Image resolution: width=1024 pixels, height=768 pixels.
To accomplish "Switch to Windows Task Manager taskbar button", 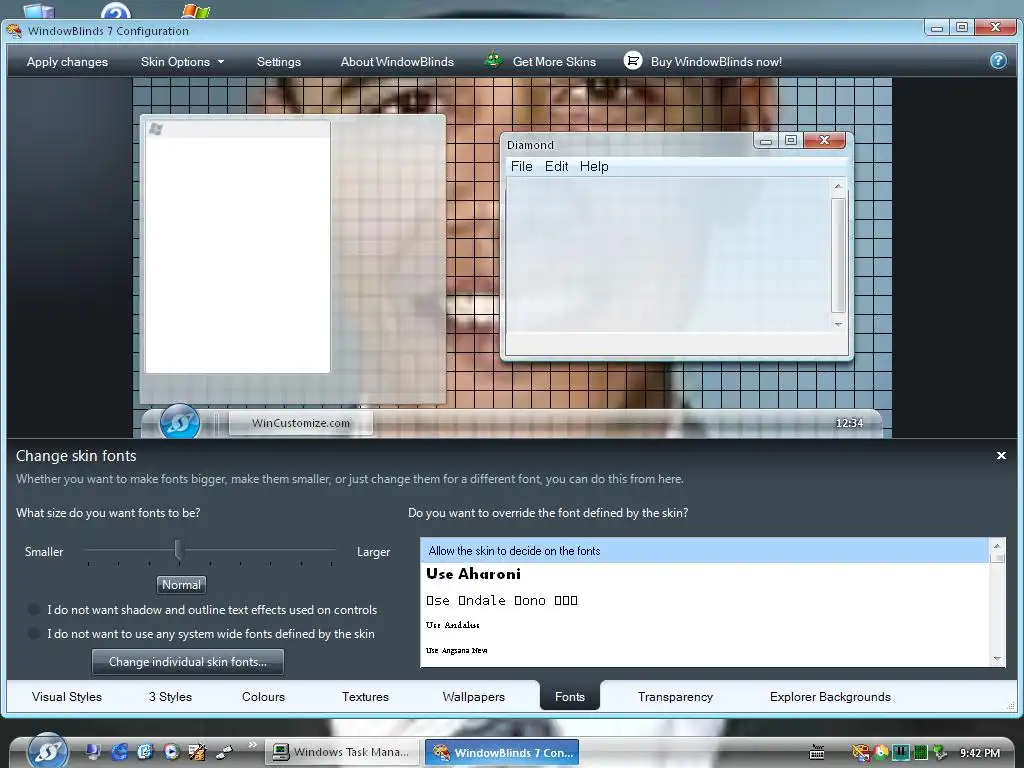I will pos(342,752).
